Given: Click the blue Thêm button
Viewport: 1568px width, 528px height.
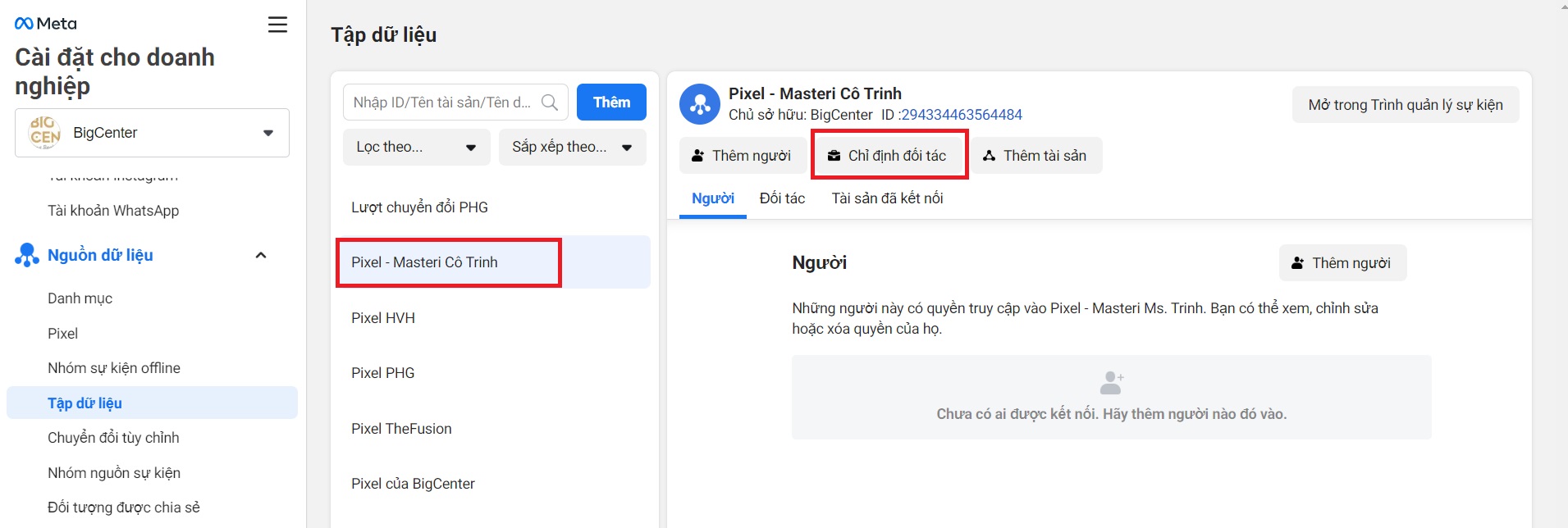Looking at the screenshot, I should (611, 102).
